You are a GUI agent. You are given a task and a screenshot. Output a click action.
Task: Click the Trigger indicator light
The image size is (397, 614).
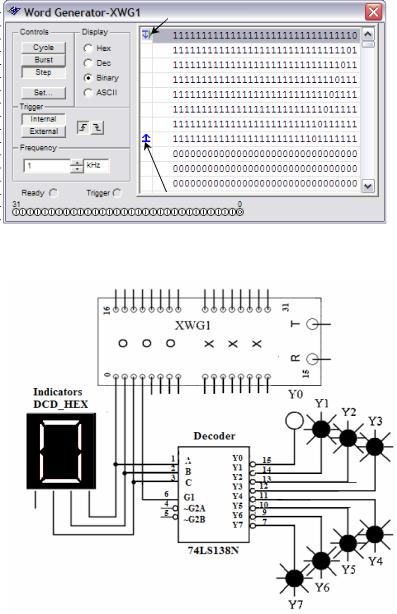point(117,193)
